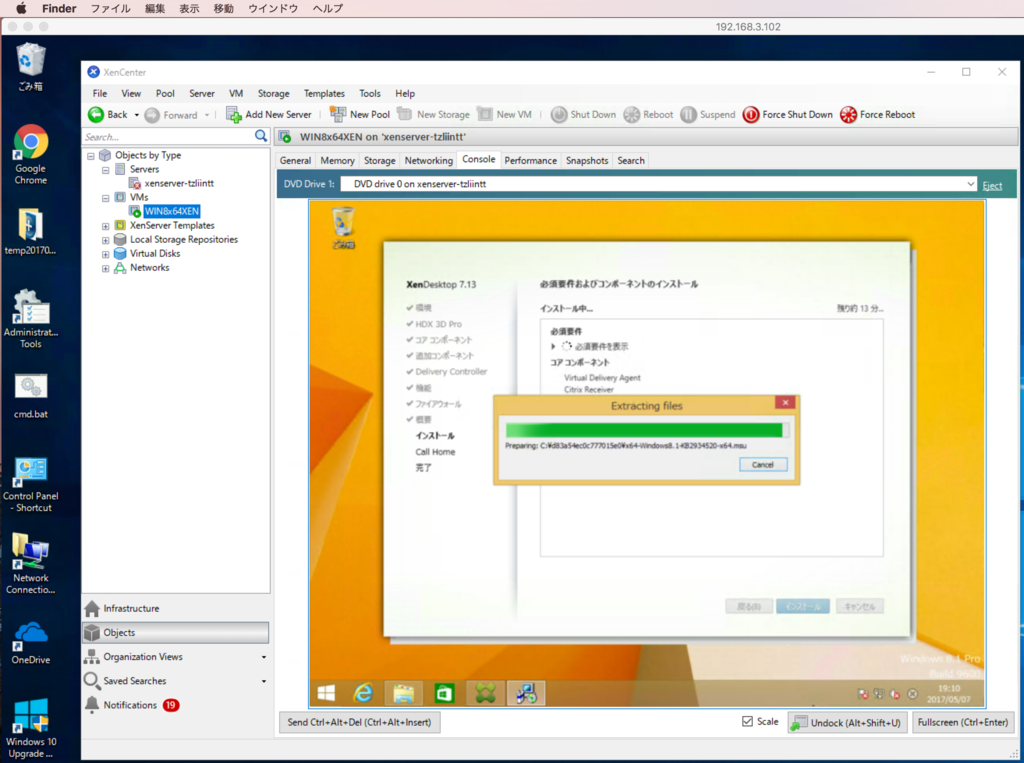Viewport: 1024px width, 763px height.
Task: Select the Infrastructure view
Action: point(131,608)
